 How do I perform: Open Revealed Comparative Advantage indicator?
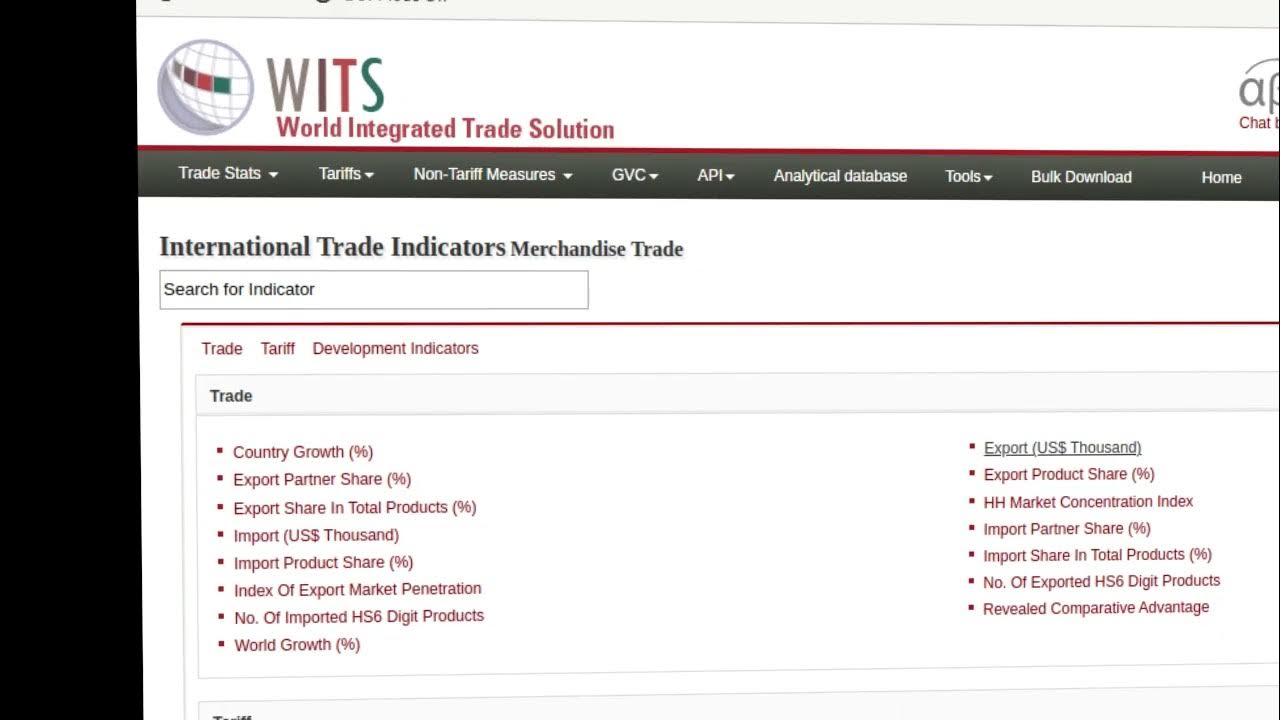[1096, 608]
